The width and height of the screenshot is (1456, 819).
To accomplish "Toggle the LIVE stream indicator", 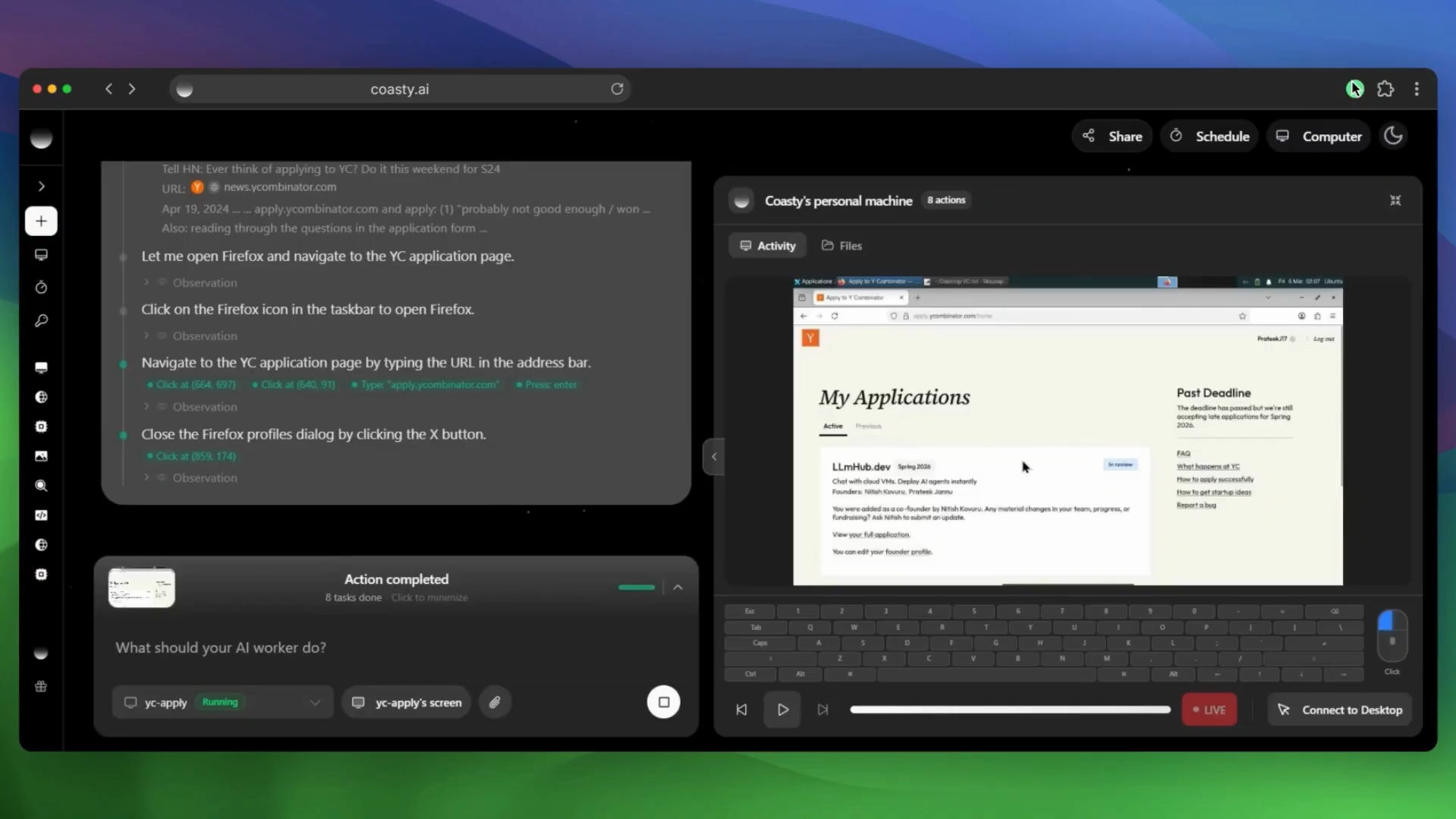I will 1208,709.
